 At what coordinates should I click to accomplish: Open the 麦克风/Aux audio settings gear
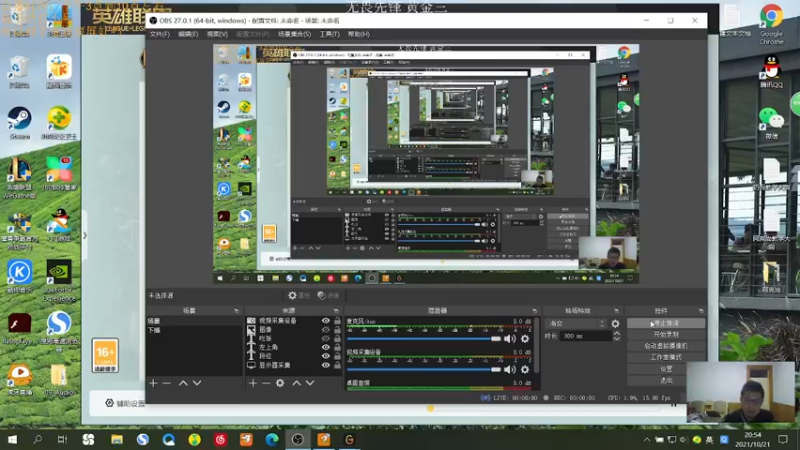coord(524,339)
